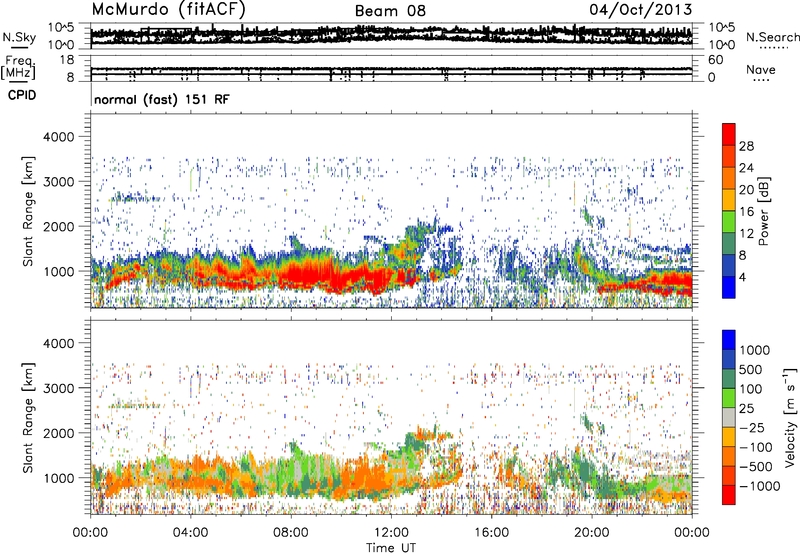
Task: Click 'normal (fast) 151 RF' text
Action: coord(162,99)
